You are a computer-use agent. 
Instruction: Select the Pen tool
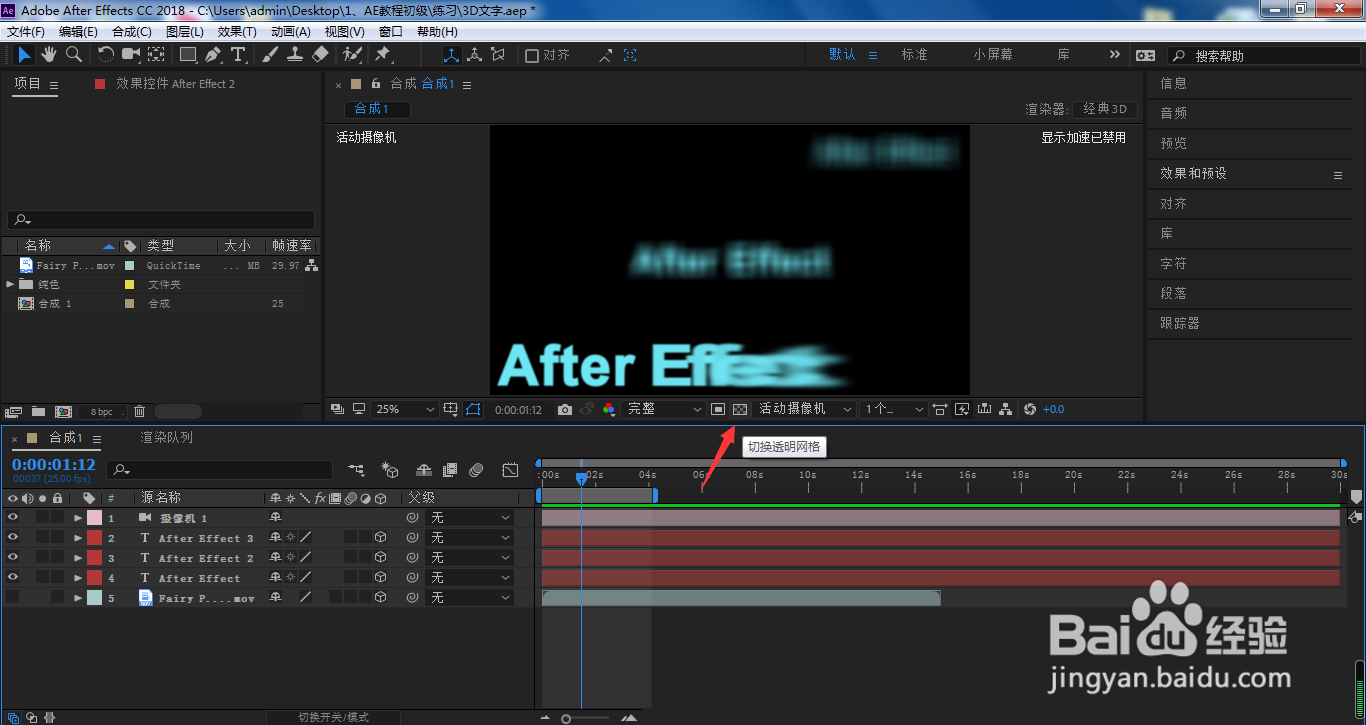214,55
